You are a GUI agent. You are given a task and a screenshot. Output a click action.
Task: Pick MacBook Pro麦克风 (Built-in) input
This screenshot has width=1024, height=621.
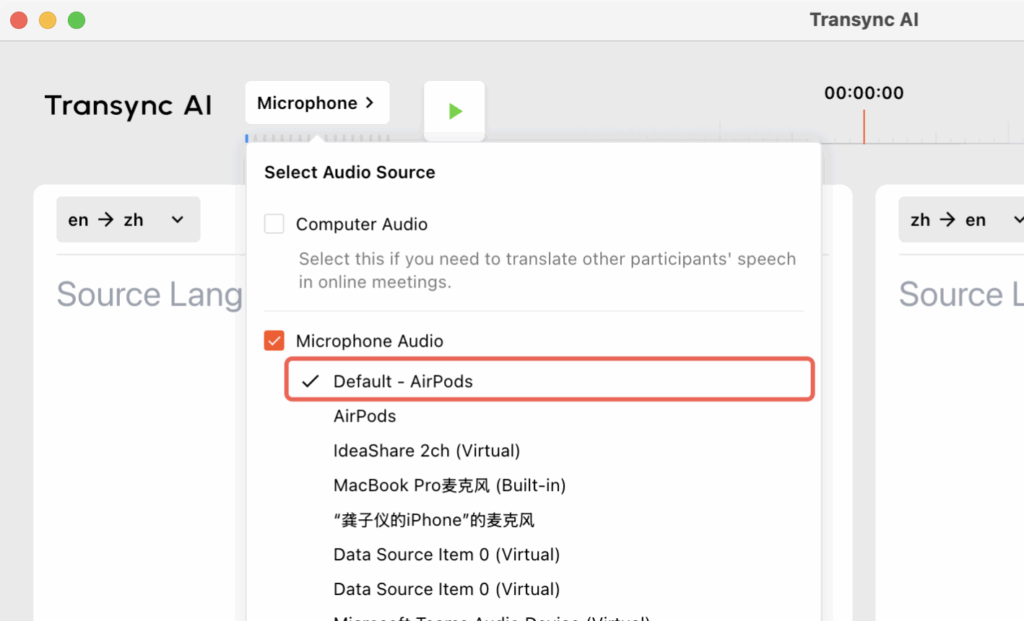[449, 486]
